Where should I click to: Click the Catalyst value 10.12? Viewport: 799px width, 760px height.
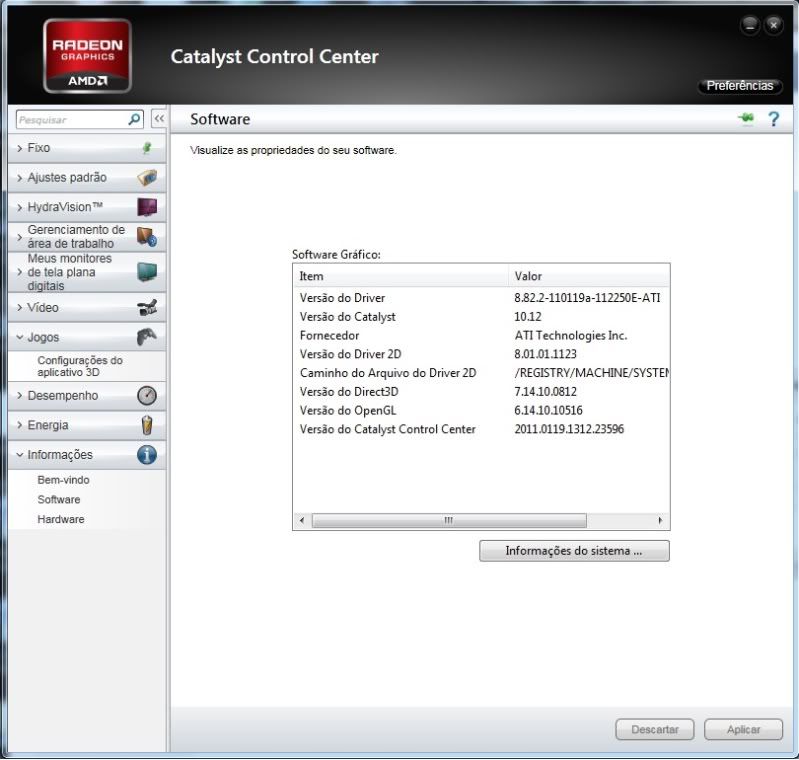point(528,317)
